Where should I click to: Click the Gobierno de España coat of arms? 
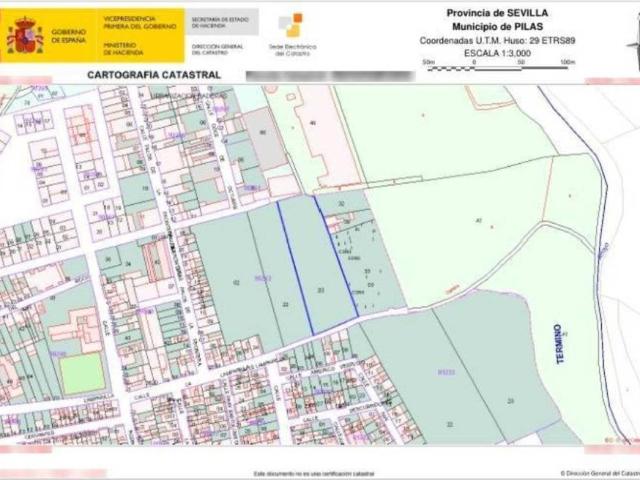24,35
